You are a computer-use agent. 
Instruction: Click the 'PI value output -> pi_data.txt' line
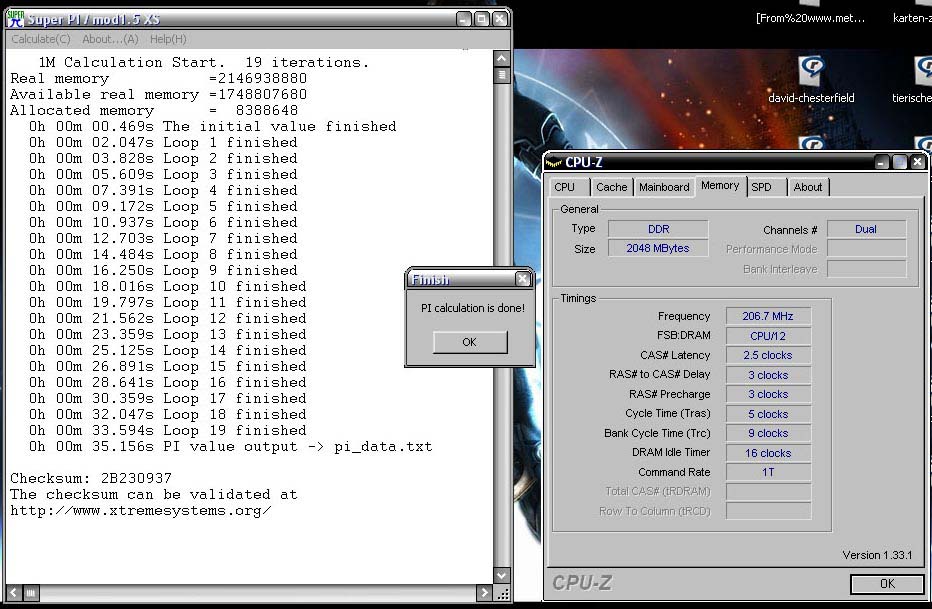(231, 446)
